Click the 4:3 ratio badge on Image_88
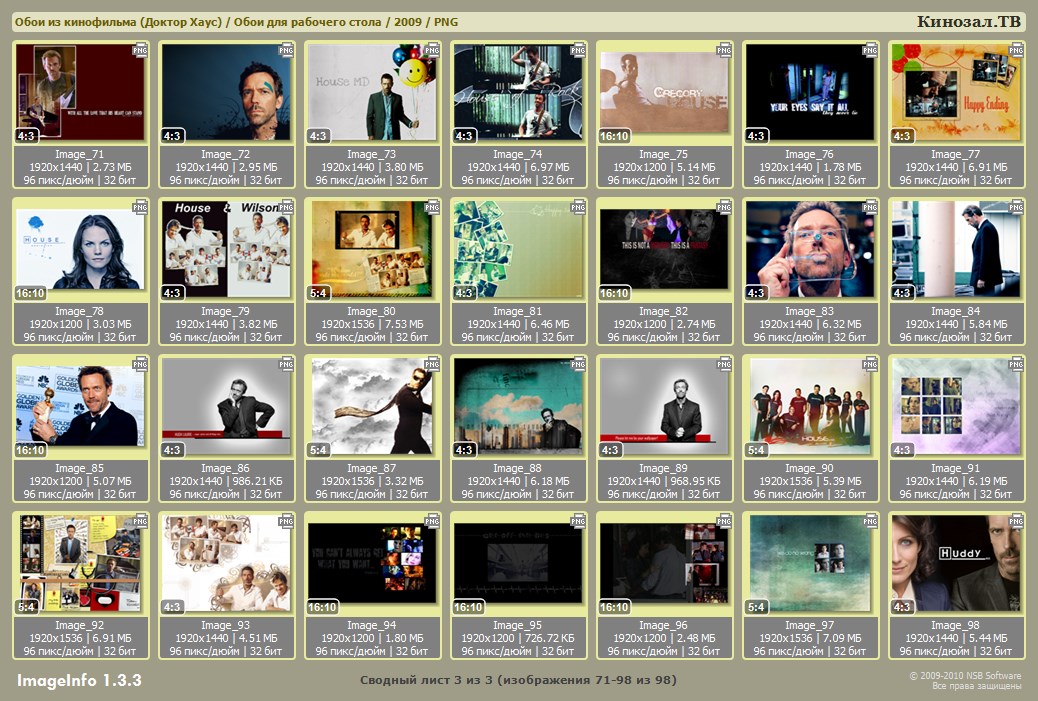 [464, 450]
